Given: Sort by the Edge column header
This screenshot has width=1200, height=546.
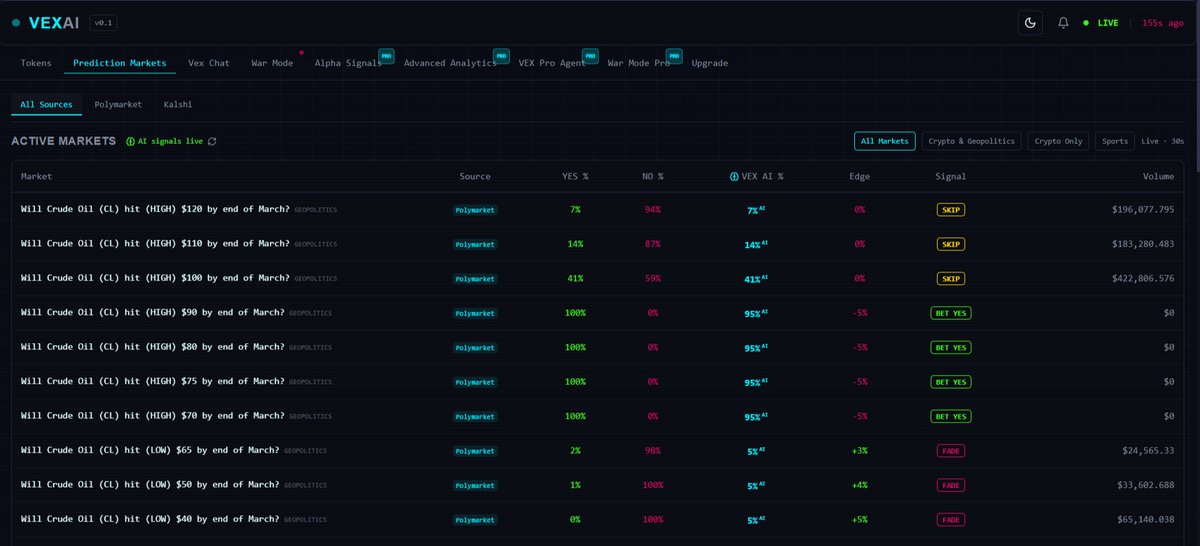Looking at the screenshot, I should pos(859,176).
